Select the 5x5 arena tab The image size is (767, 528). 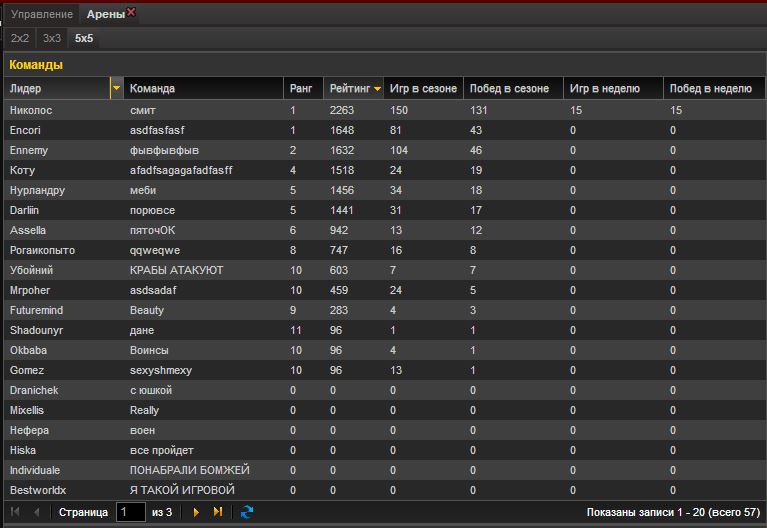[x=84, y=38]
